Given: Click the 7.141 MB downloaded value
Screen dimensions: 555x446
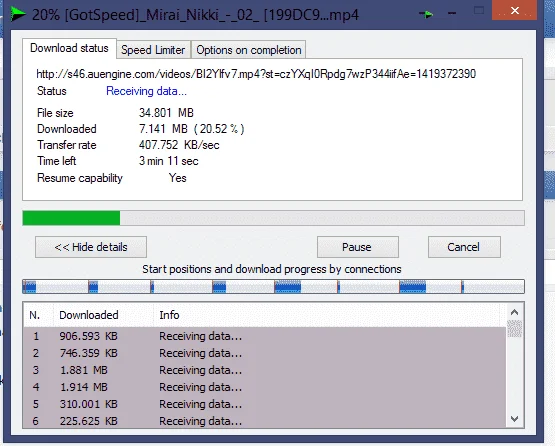Looking at the screenshot, I should (191, 129).
